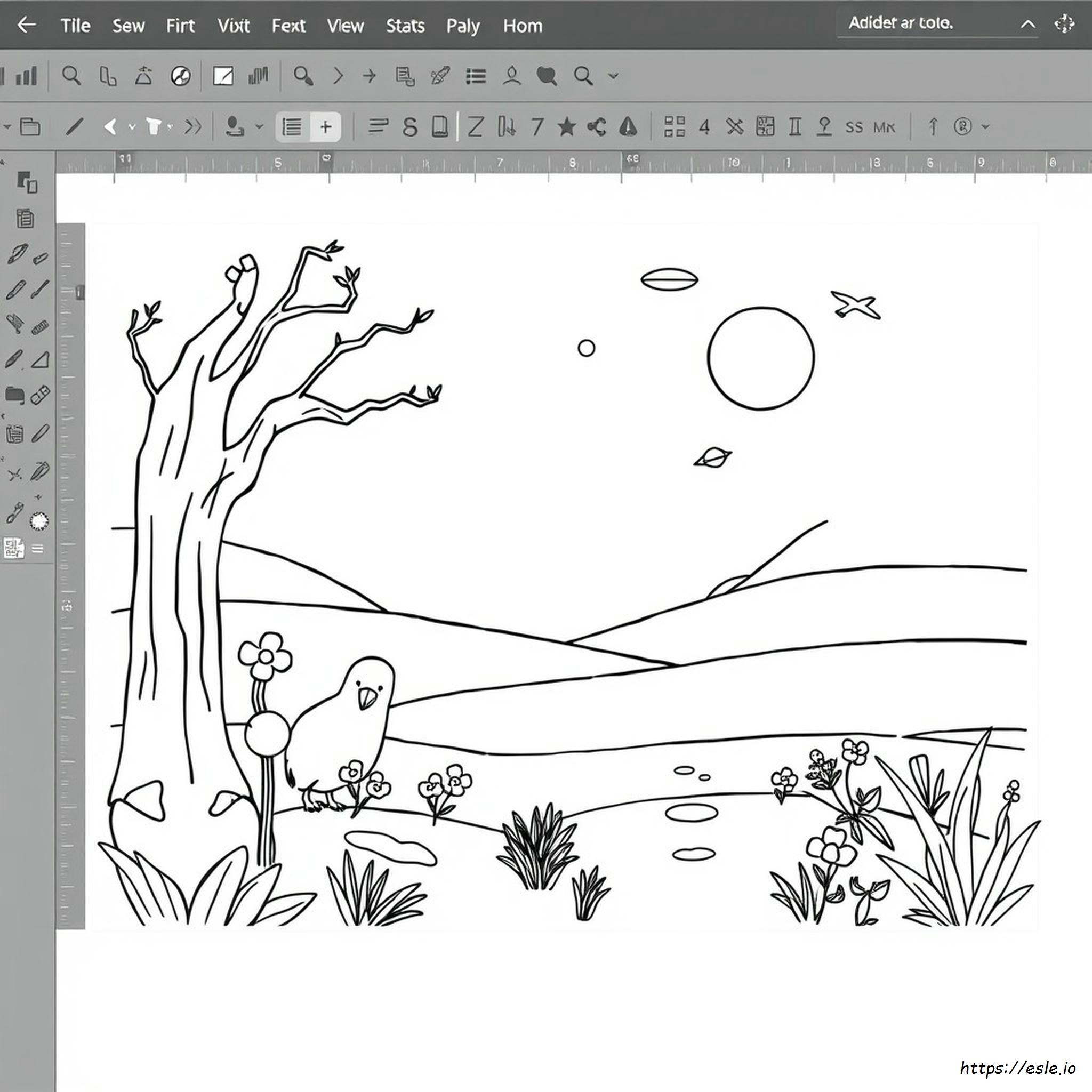Click the stamp icon in second toolbar
The width and height of the screenshot is (1092, 1092).
pos(235,126)
